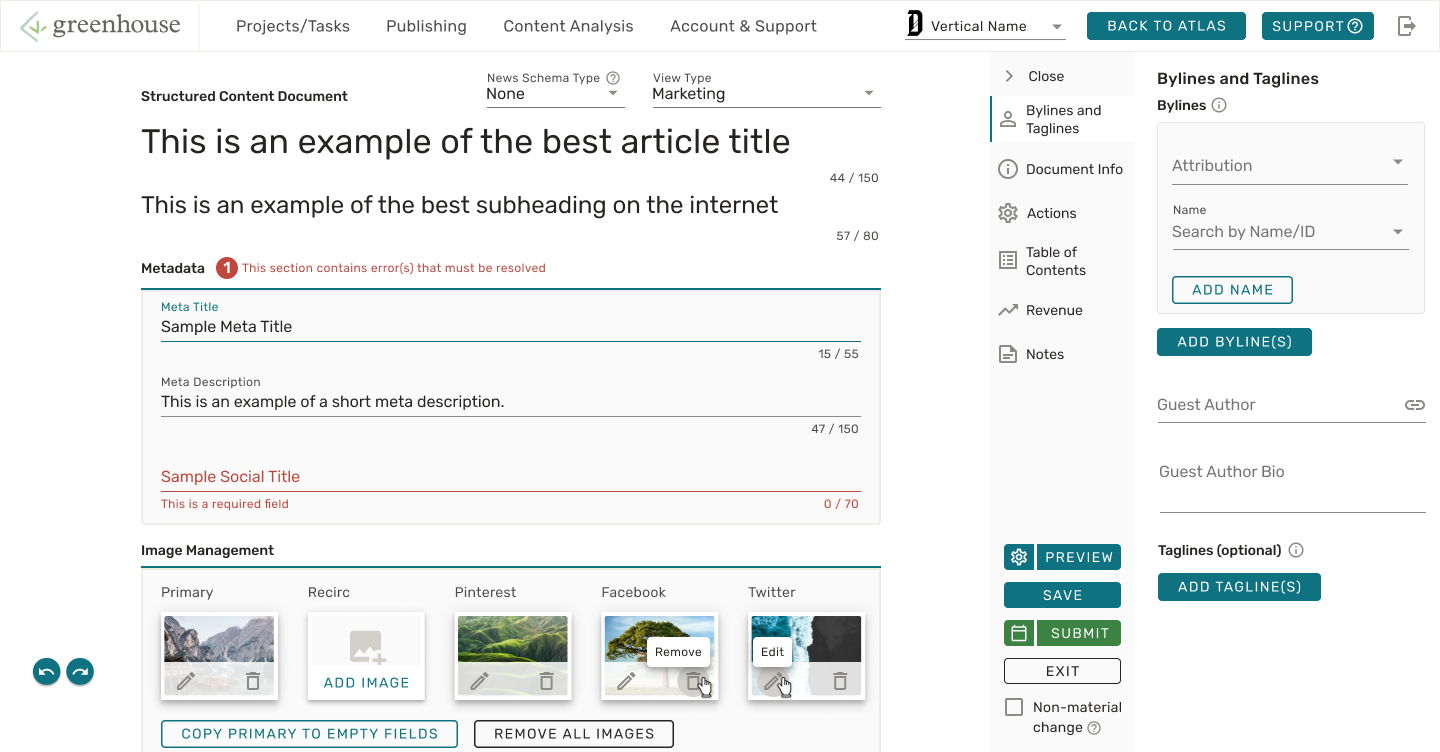This screenshot has width=1440, height=752.
Task: Click the redo arrow button
Action: click(80, 672)
